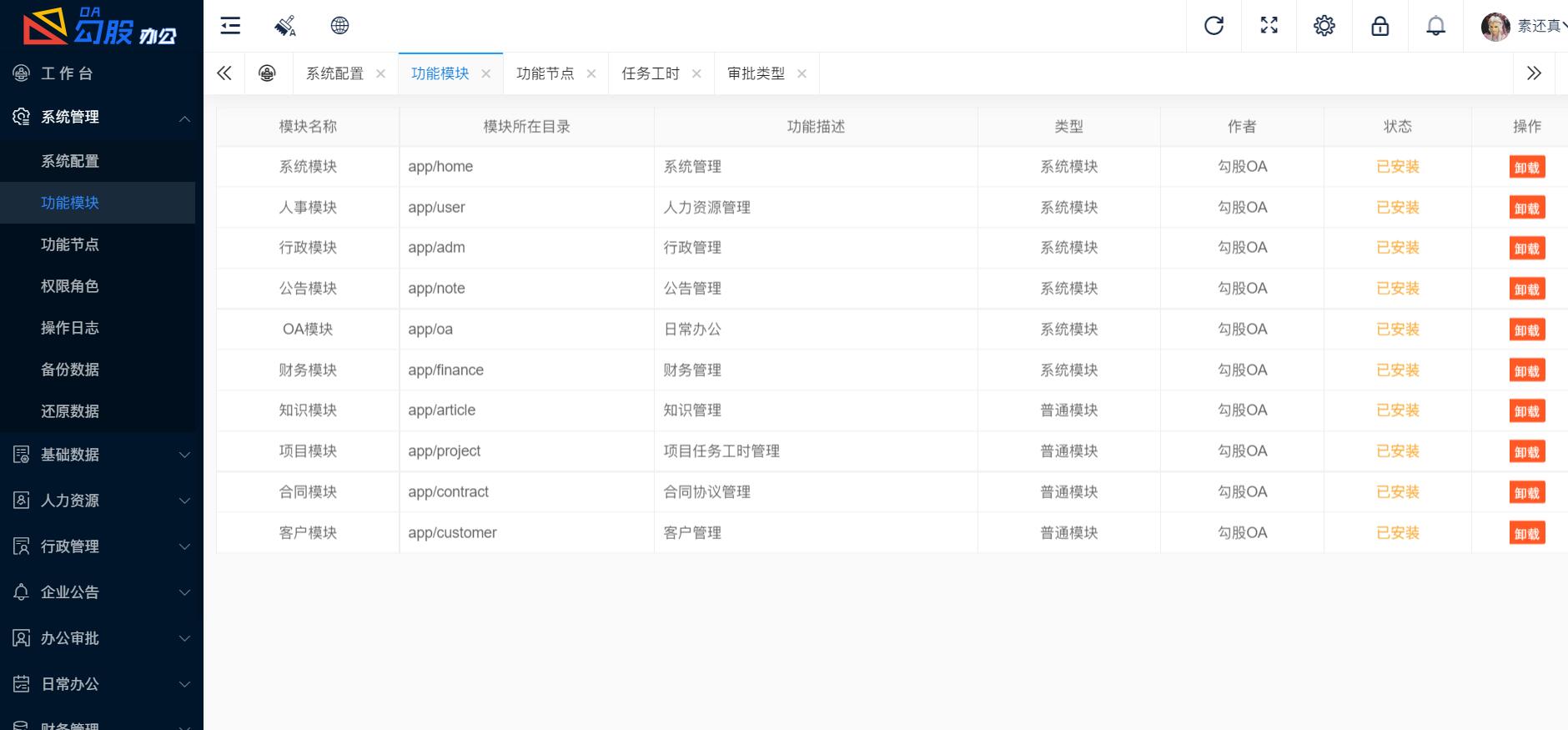Image resolution: width=1568 pixels, height=730 pixels.
Task: Collapse the 系统管理 sidebar menu
Action: [x=100, y=118]
